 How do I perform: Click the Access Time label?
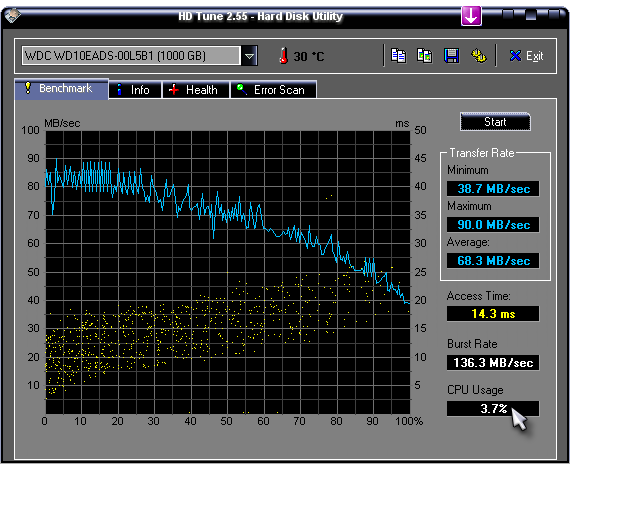tap(478, 296)
